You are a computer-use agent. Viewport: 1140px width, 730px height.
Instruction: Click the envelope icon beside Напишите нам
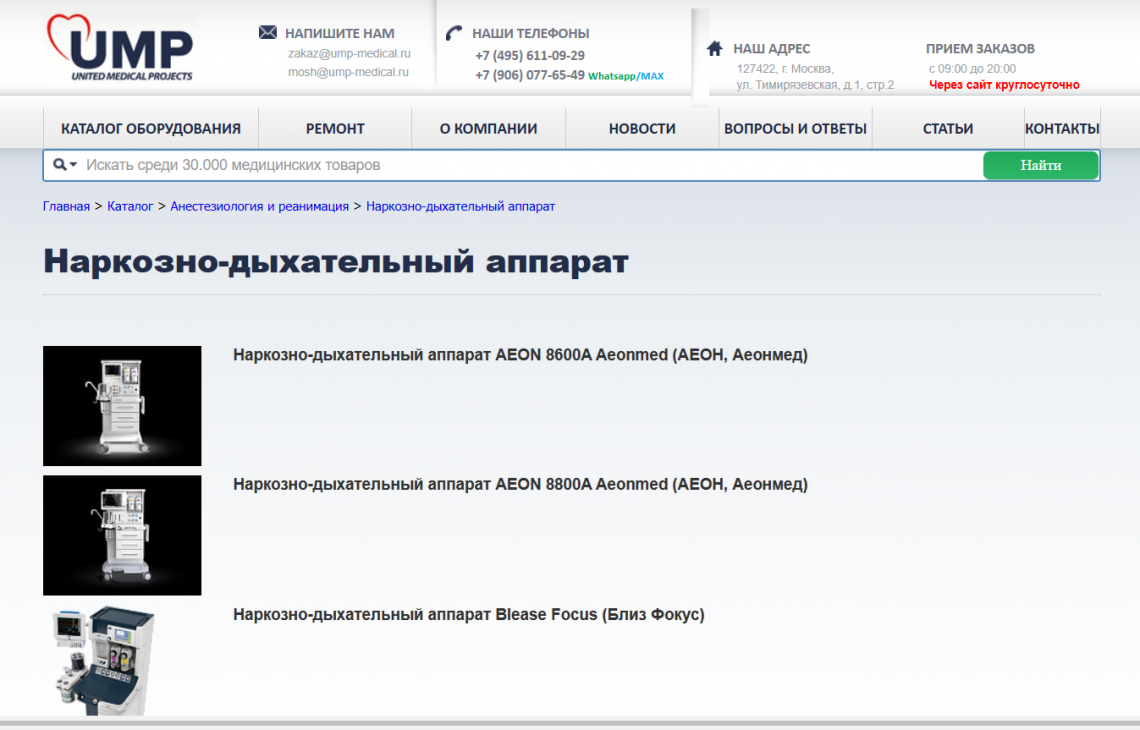coord(268,33)
